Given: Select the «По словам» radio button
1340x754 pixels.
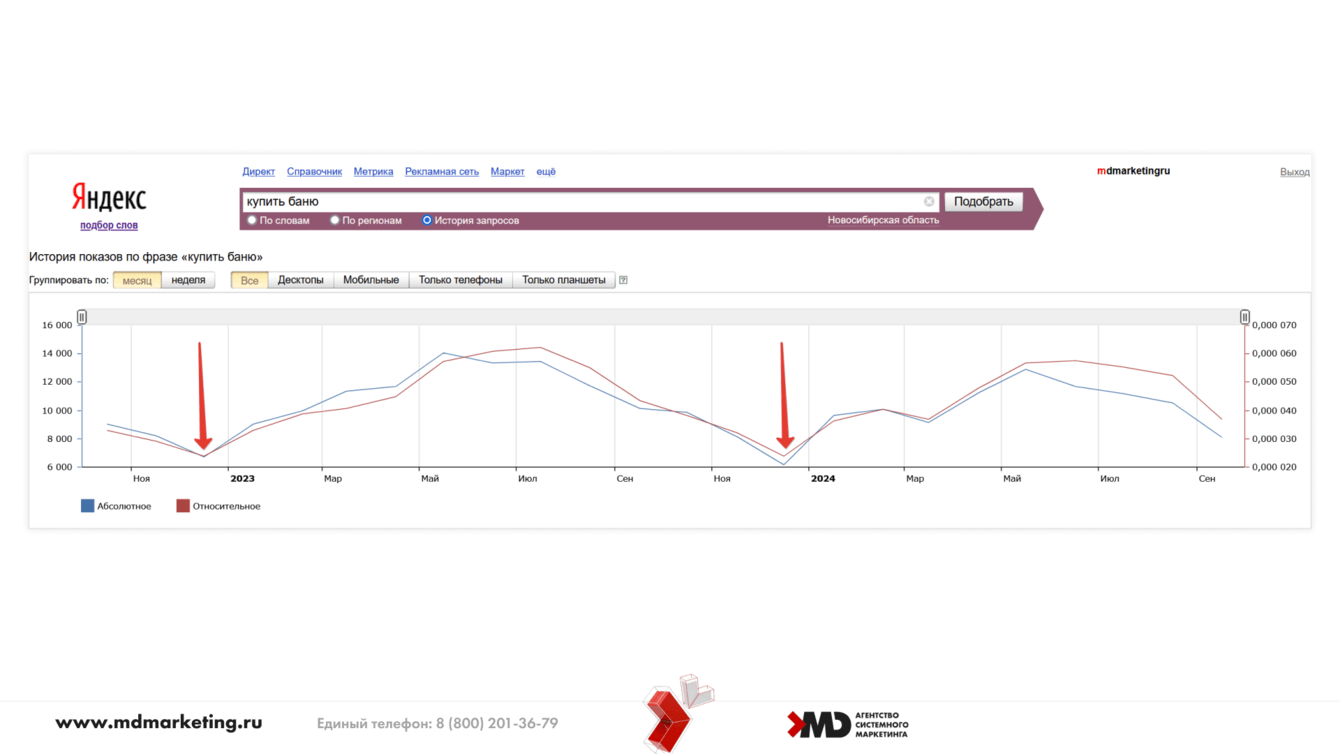Looking at the screenshot, I should 252,220.
